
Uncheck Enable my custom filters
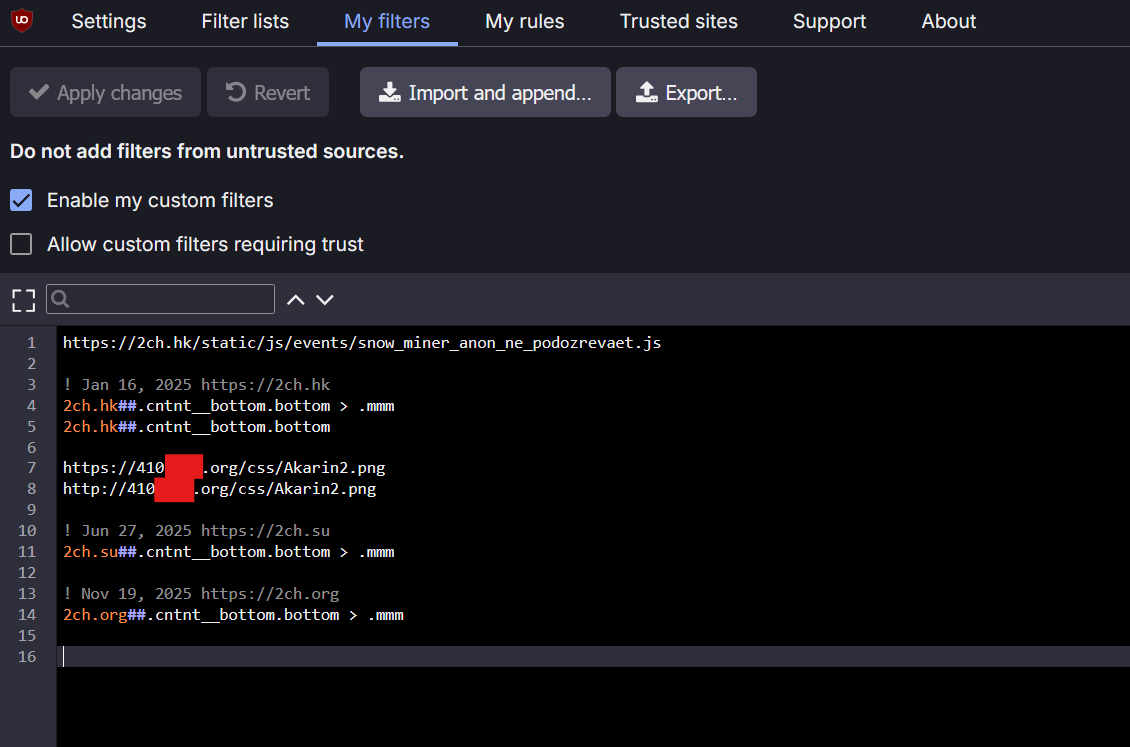[21, 200]
